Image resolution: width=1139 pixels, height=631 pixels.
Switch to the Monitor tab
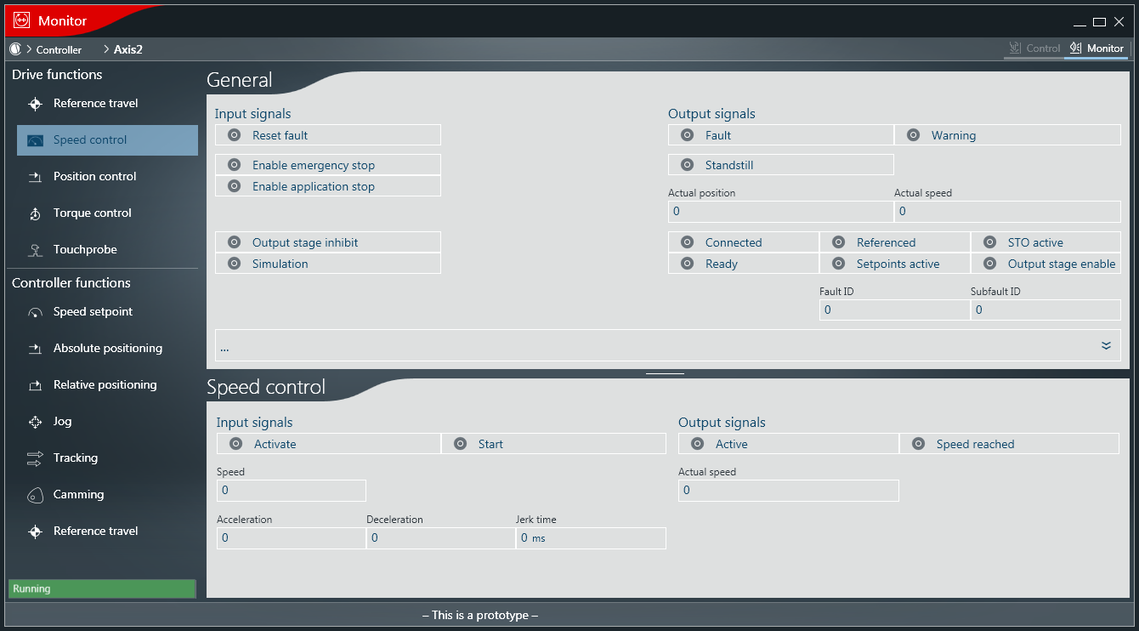coord(1096,48)
